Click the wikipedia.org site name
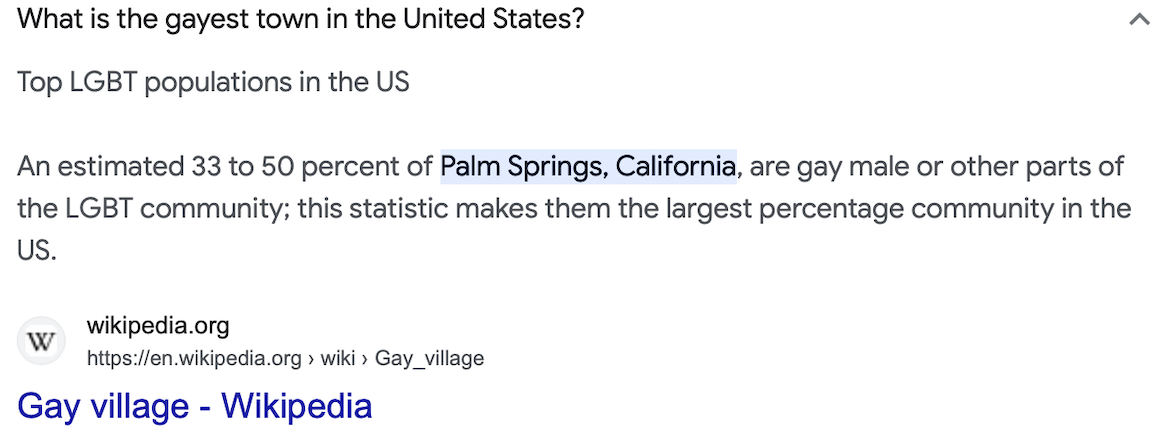This screenshot has height=439, width=1152. pos(158,326)
